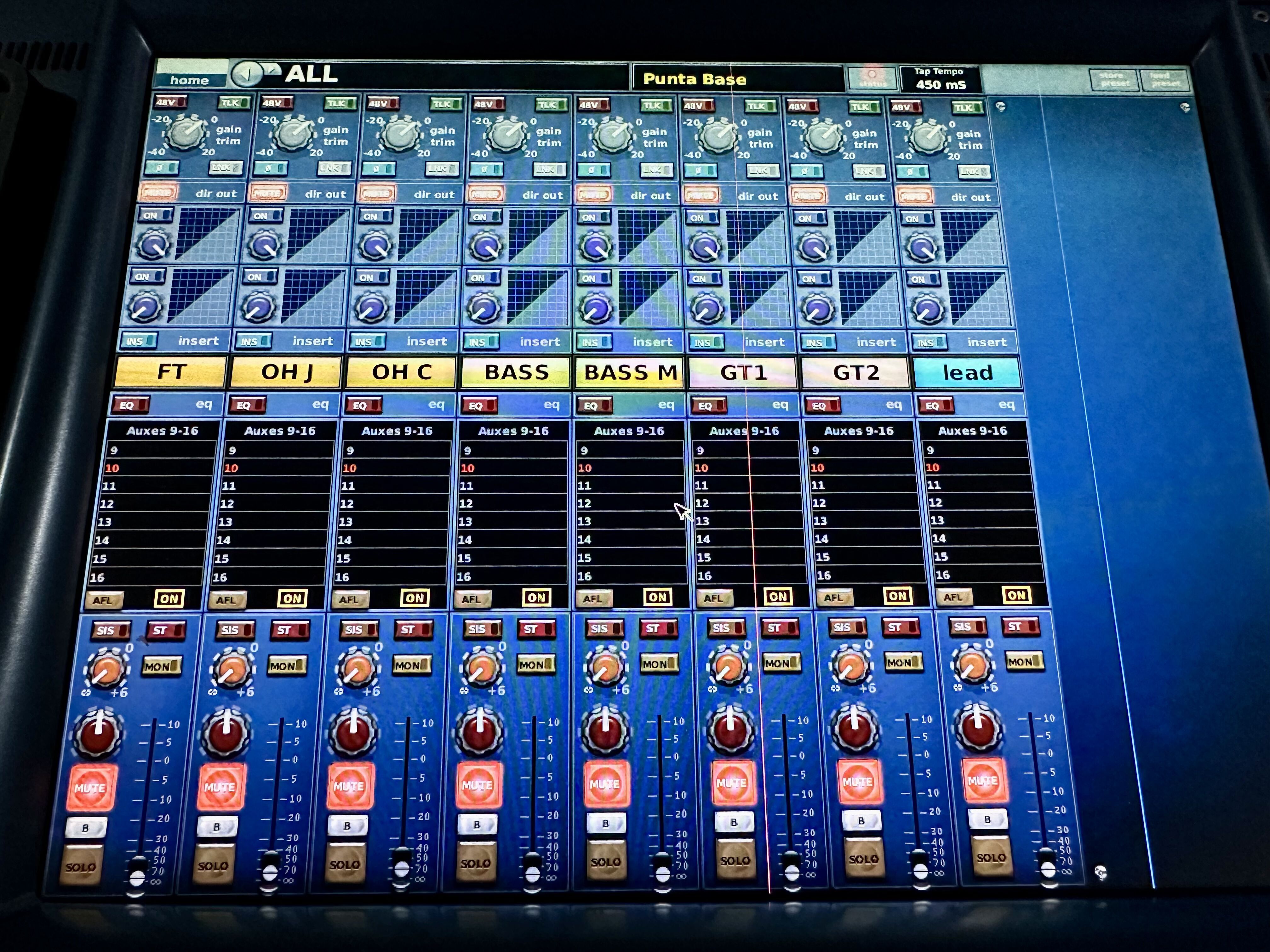Select the lead channel name label
The height and width of the screenshot is (952, 1270).
click(967, 372)
